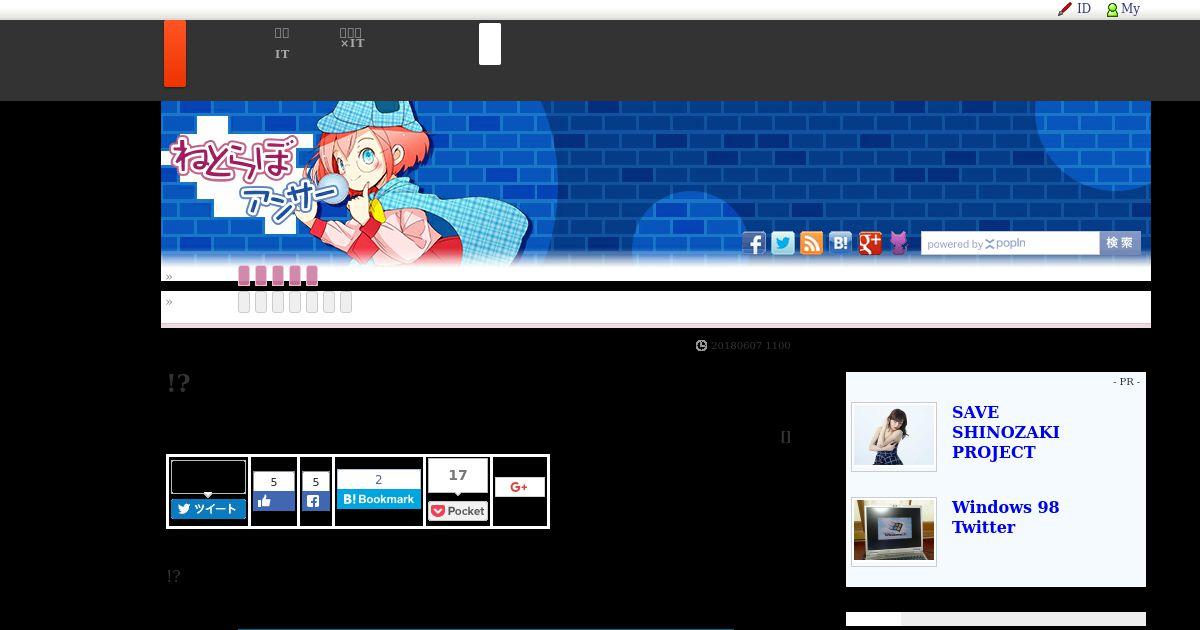Click the clock icon beside the 20180607 date
This screenshot has height=630, width=1200.
(x=702, y=346)
